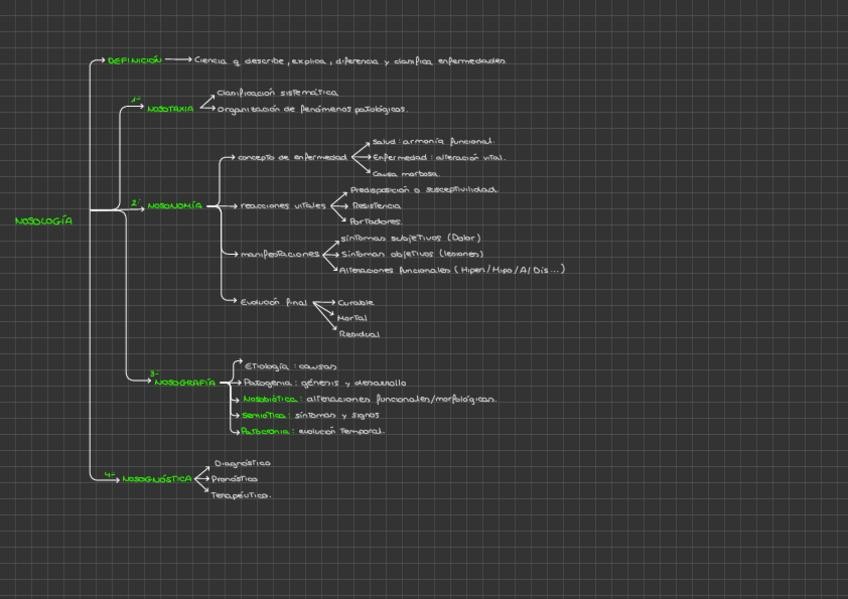Select the 'Residual' outcome
Viewport: 848px width, 599px height.
(359, 334)
